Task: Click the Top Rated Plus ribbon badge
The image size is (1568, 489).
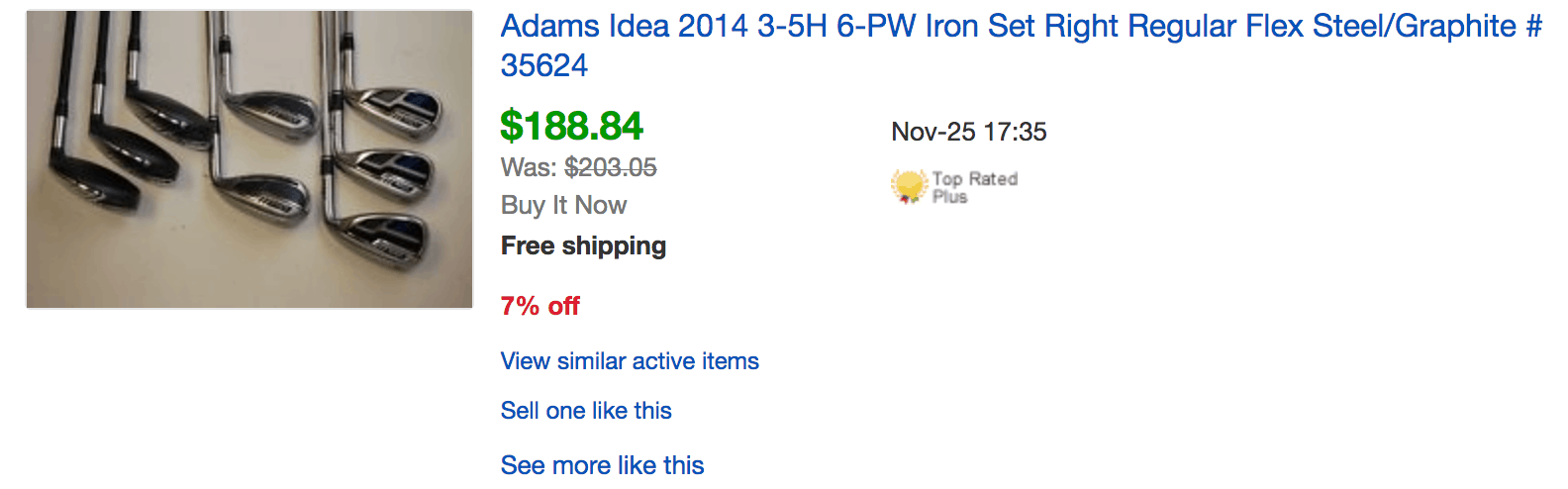Action: click(x=908, y=186)
